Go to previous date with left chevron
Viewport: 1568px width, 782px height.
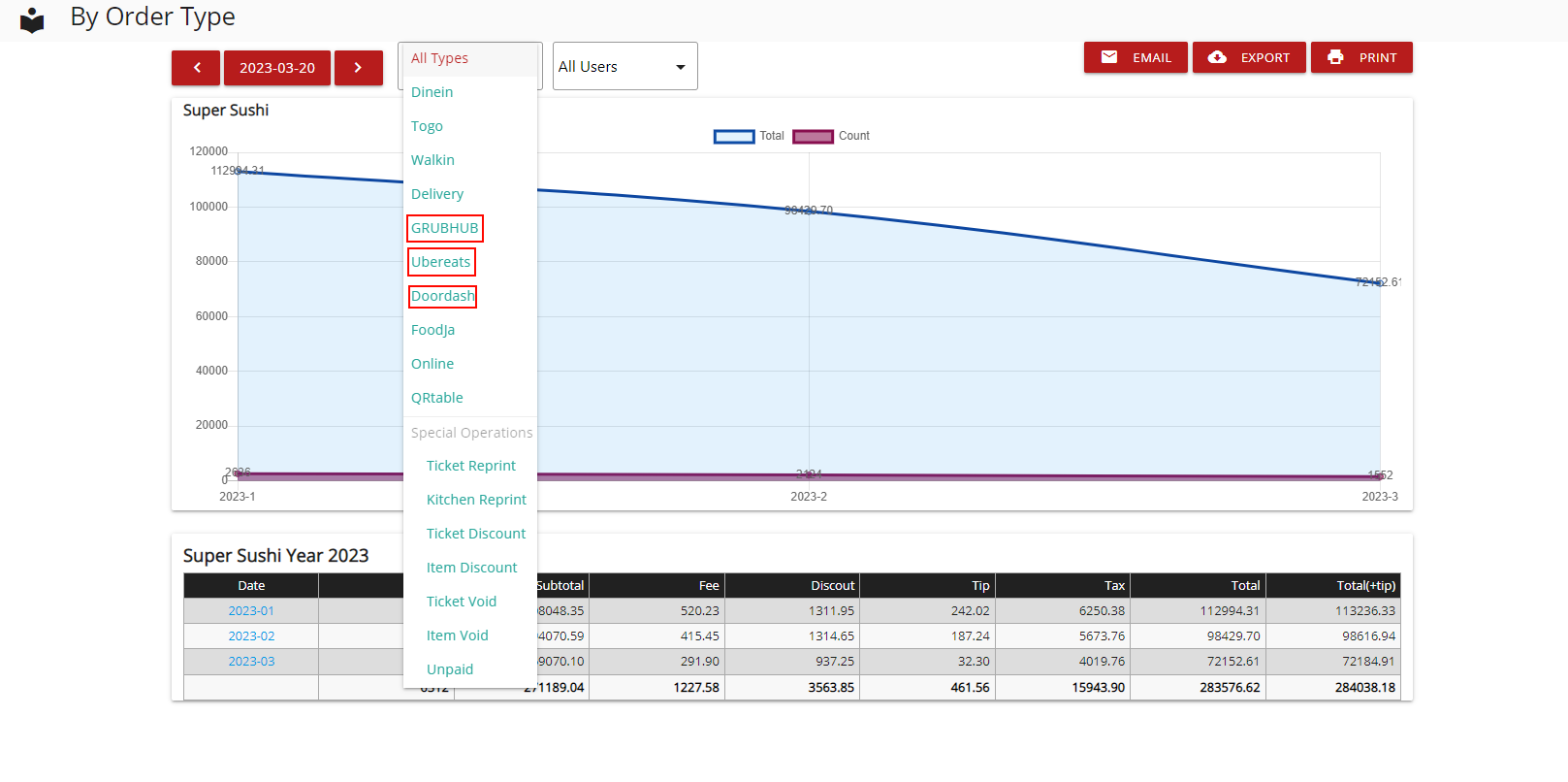pos(197,68)
